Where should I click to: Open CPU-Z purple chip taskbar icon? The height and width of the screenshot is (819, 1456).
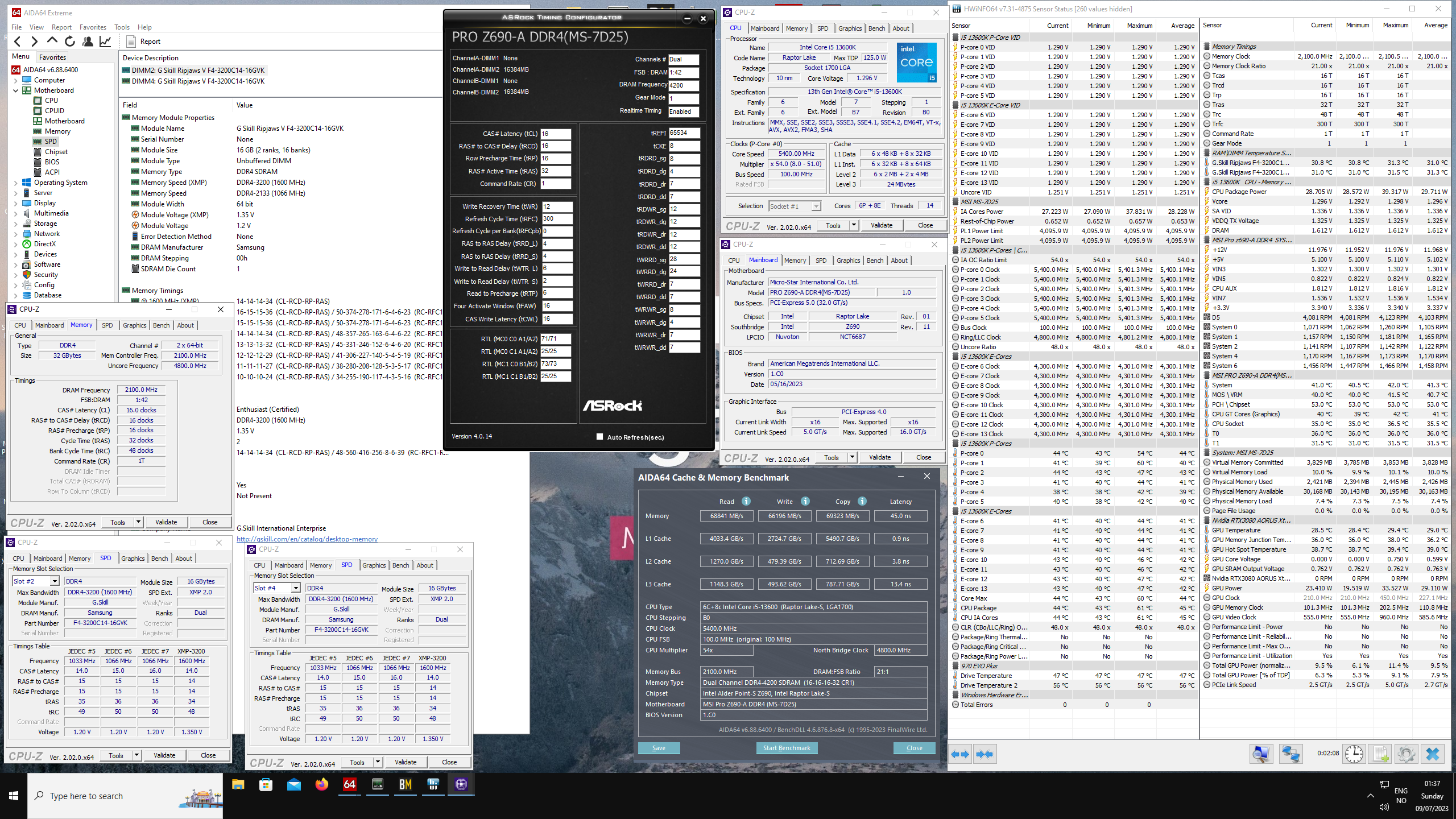461,785
